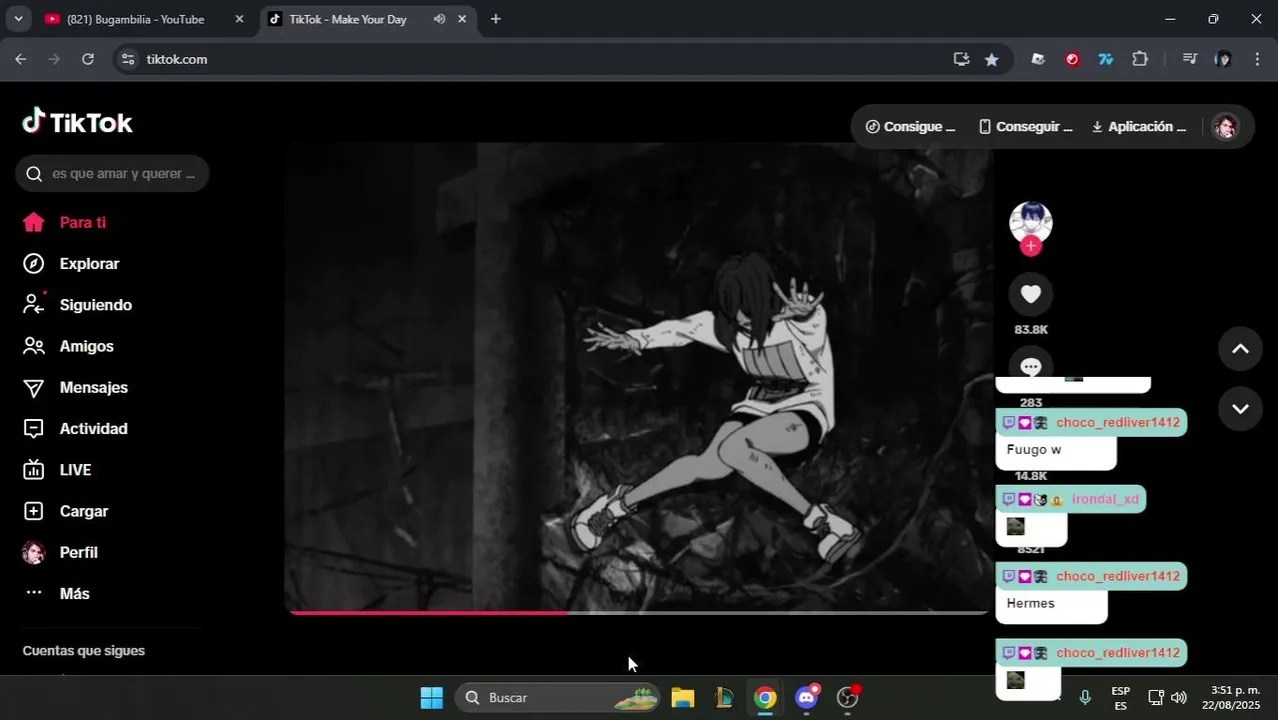Click the Aplicación download button

pyautogui.click(x=1138, y=127)
